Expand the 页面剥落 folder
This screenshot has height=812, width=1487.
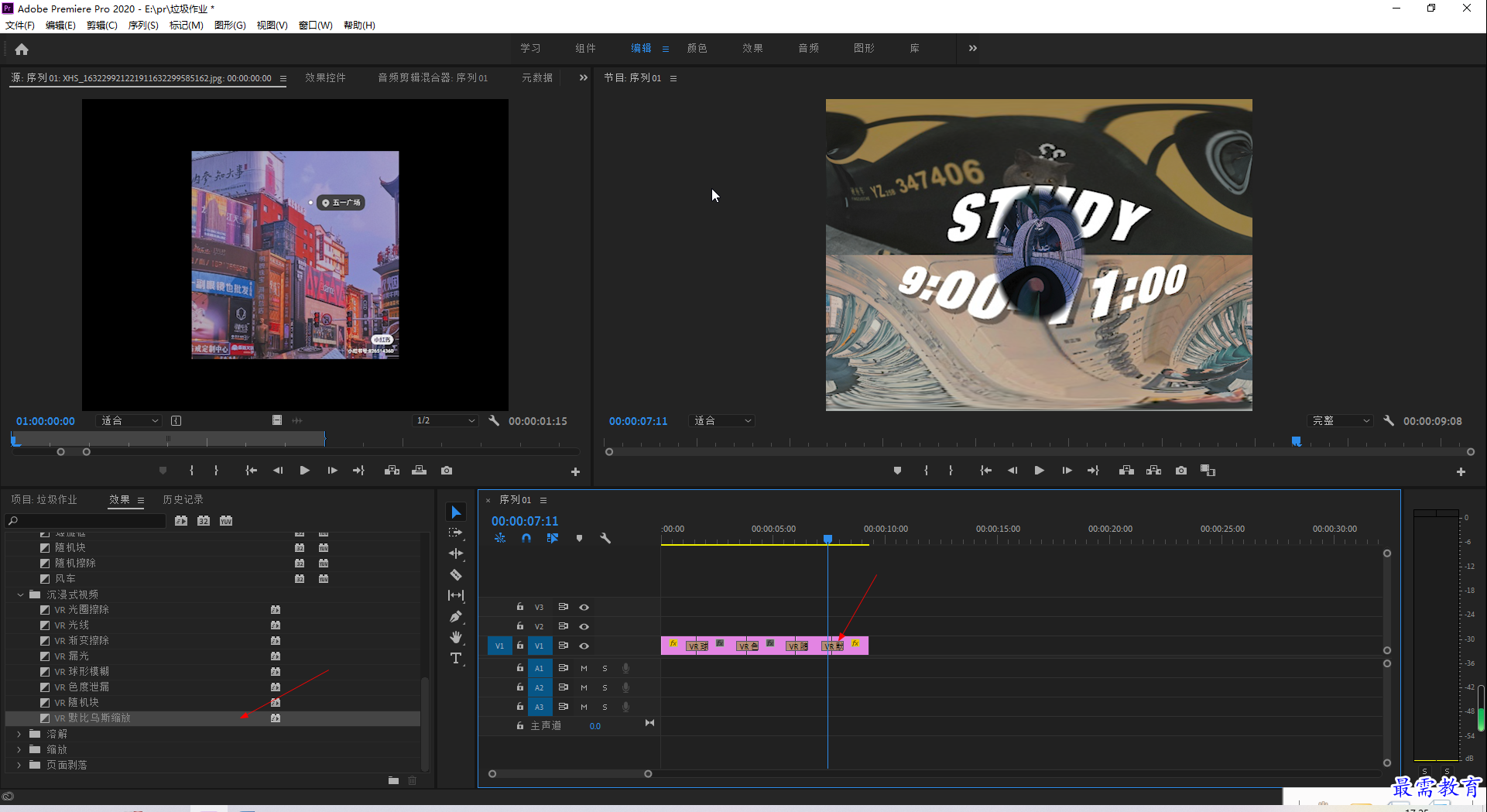(x=19, y=765)
